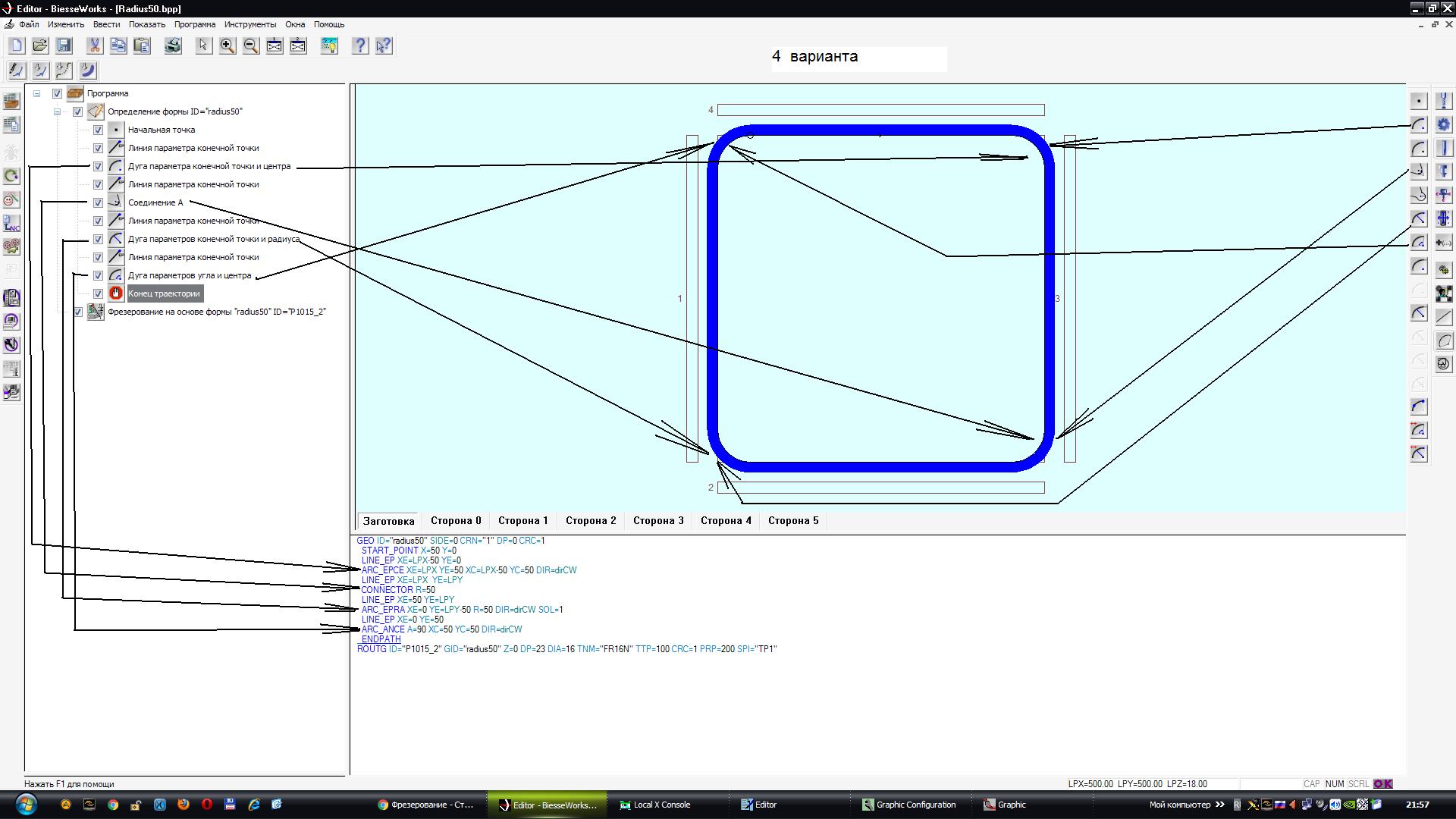The height and width of the screenshot is (819, 1456).
Task: Enable checkbox for Конец траектории item
Action: (97, 293)
